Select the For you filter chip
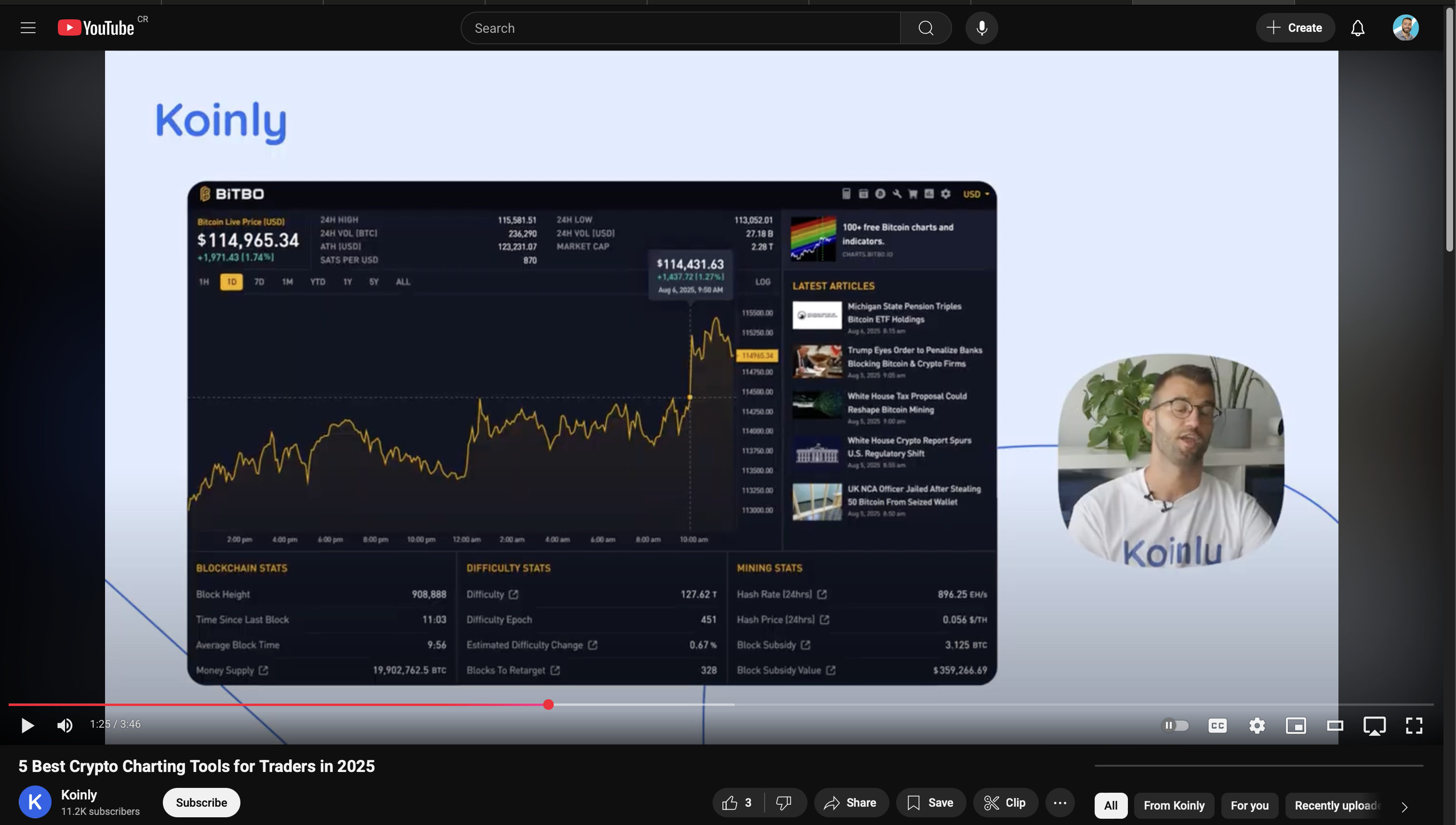This screenshot has height=825, width=1456. [1249, 806]
